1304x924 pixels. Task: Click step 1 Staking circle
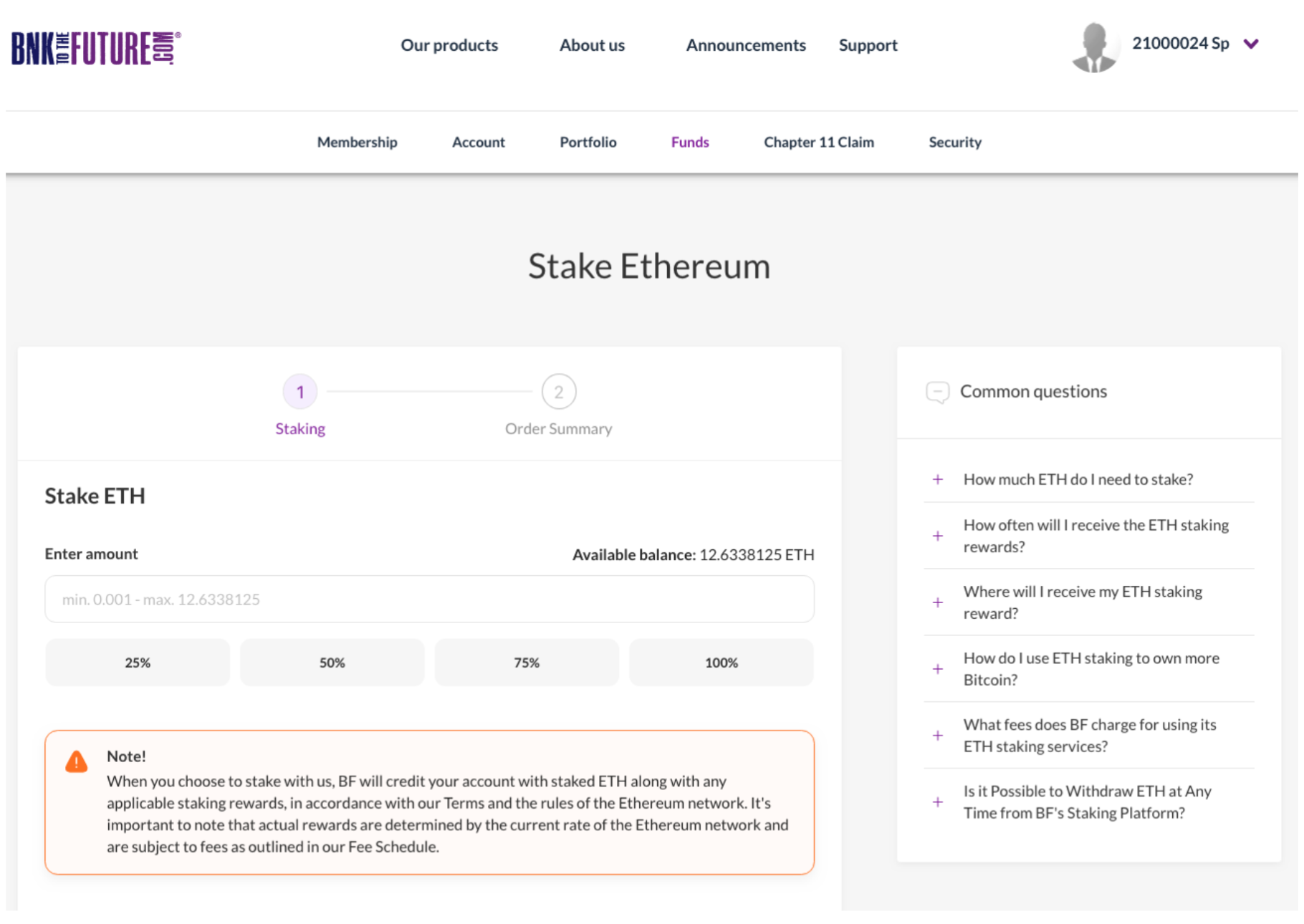tap(300, 392)
